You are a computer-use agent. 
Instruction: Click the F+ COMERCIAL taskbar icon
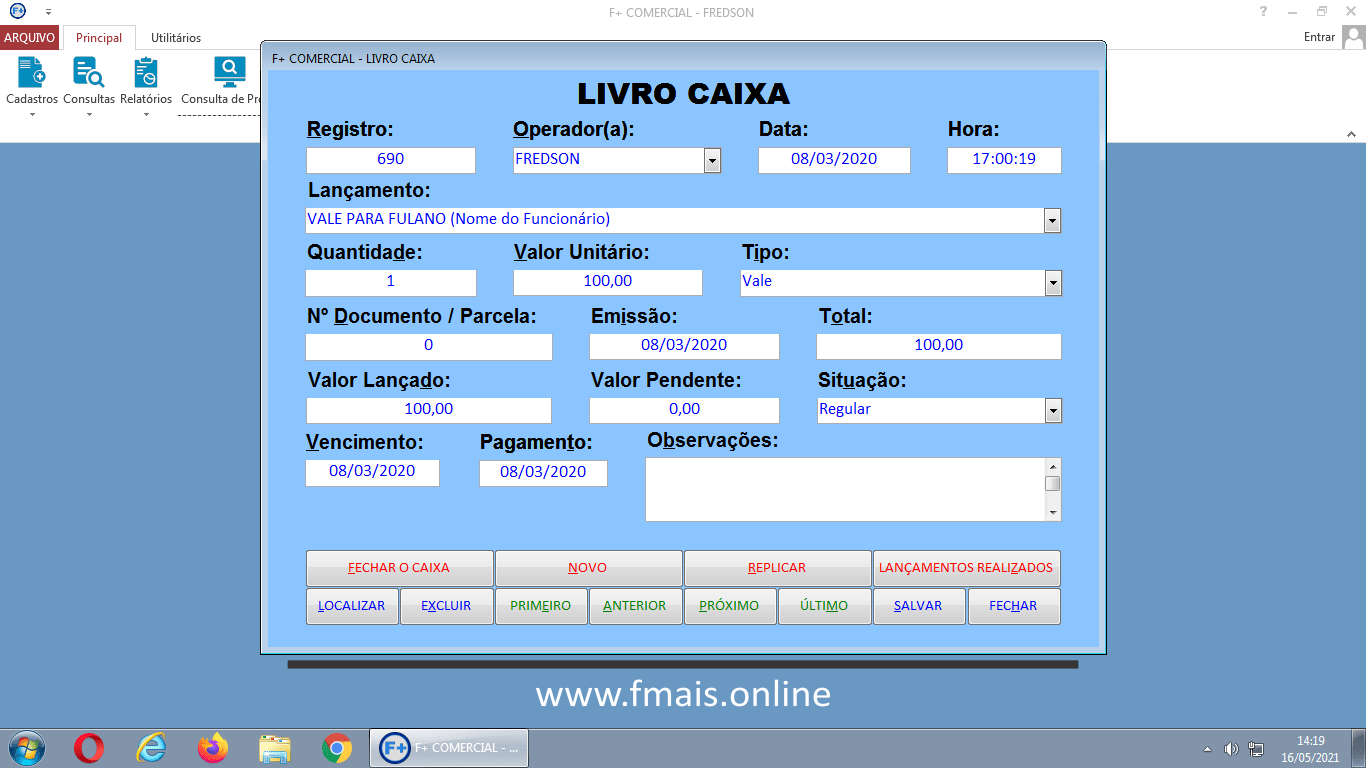pos(448,747)
